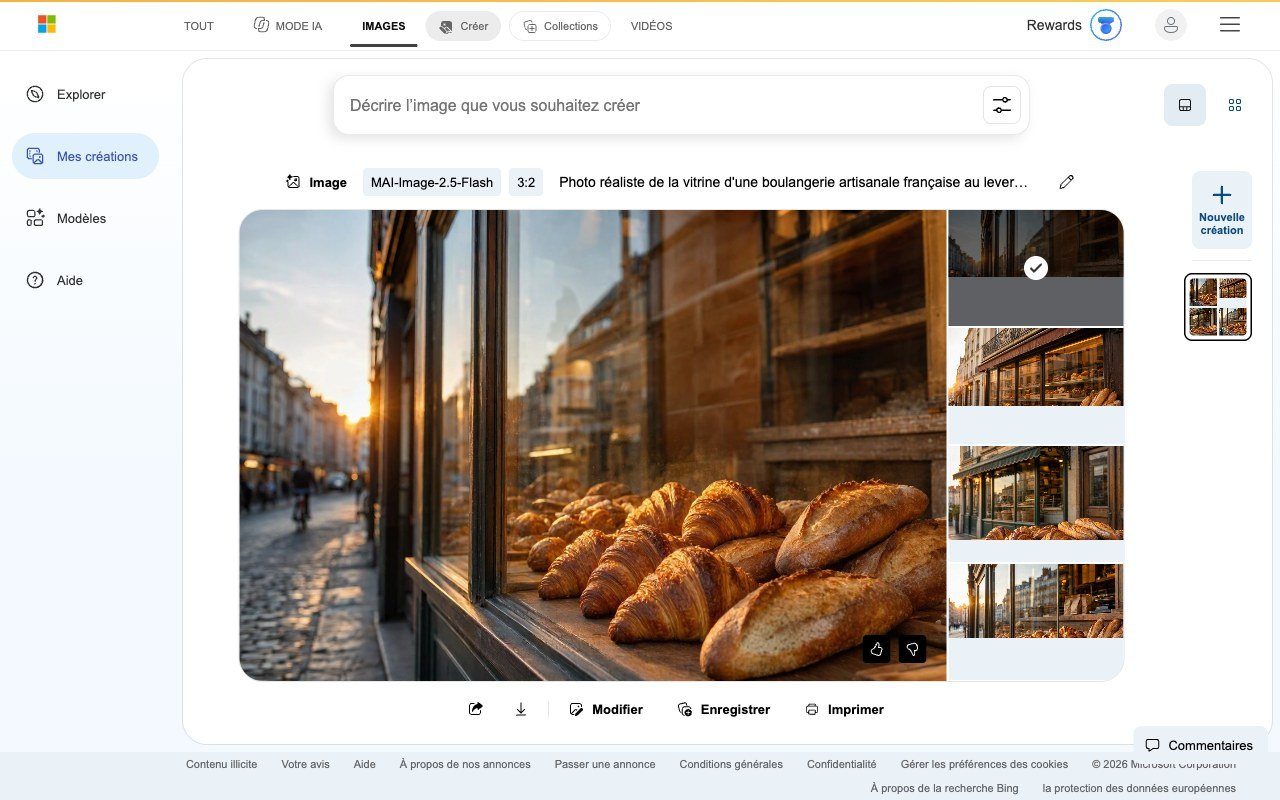Image resolution: width=1280 pixels, height=800 pixels.
Task: Switch to grid view layout
Action: pos(1235,105)
